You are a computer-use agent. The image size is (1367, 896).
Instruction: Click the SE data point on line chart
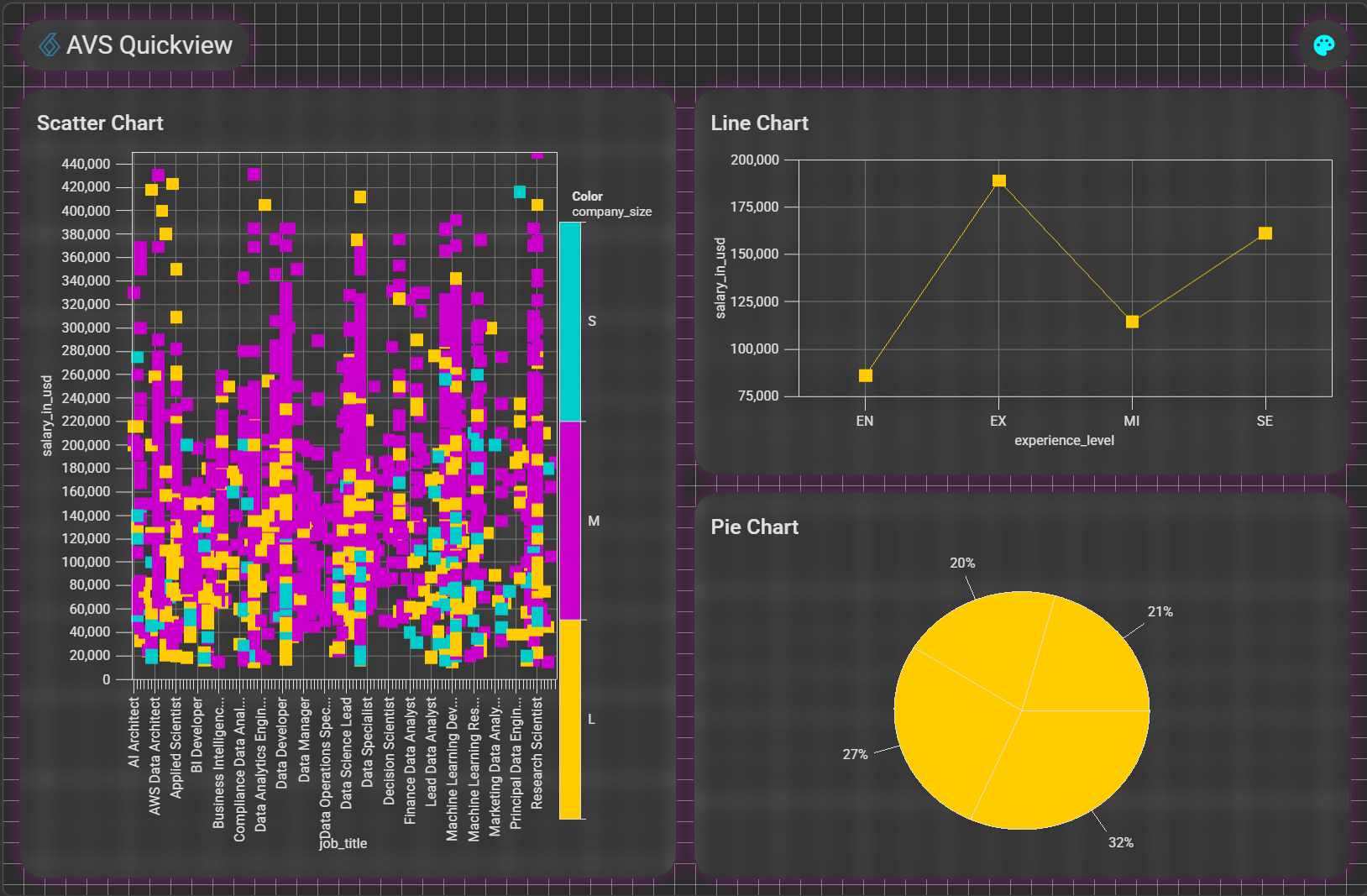click(x=1265, y=233)
